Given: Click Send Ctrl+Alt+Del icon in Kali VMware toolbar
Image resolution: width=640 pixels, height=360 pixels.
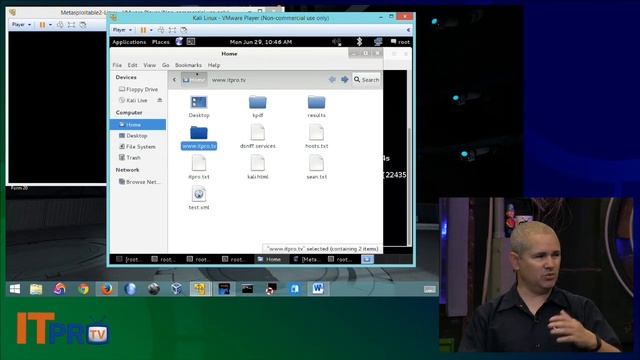Looking at the screenshot, I should click(161, 30).
